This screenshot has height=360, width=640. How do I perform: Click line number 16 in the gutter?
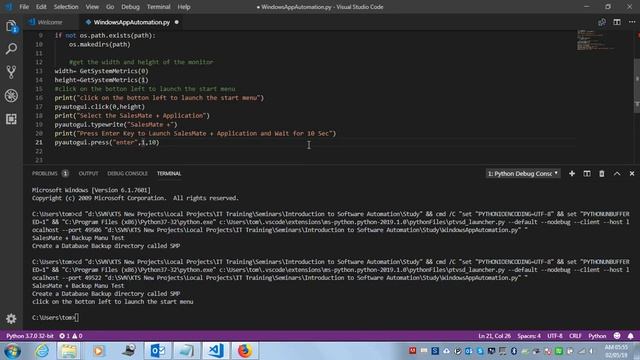pos(39,98)
